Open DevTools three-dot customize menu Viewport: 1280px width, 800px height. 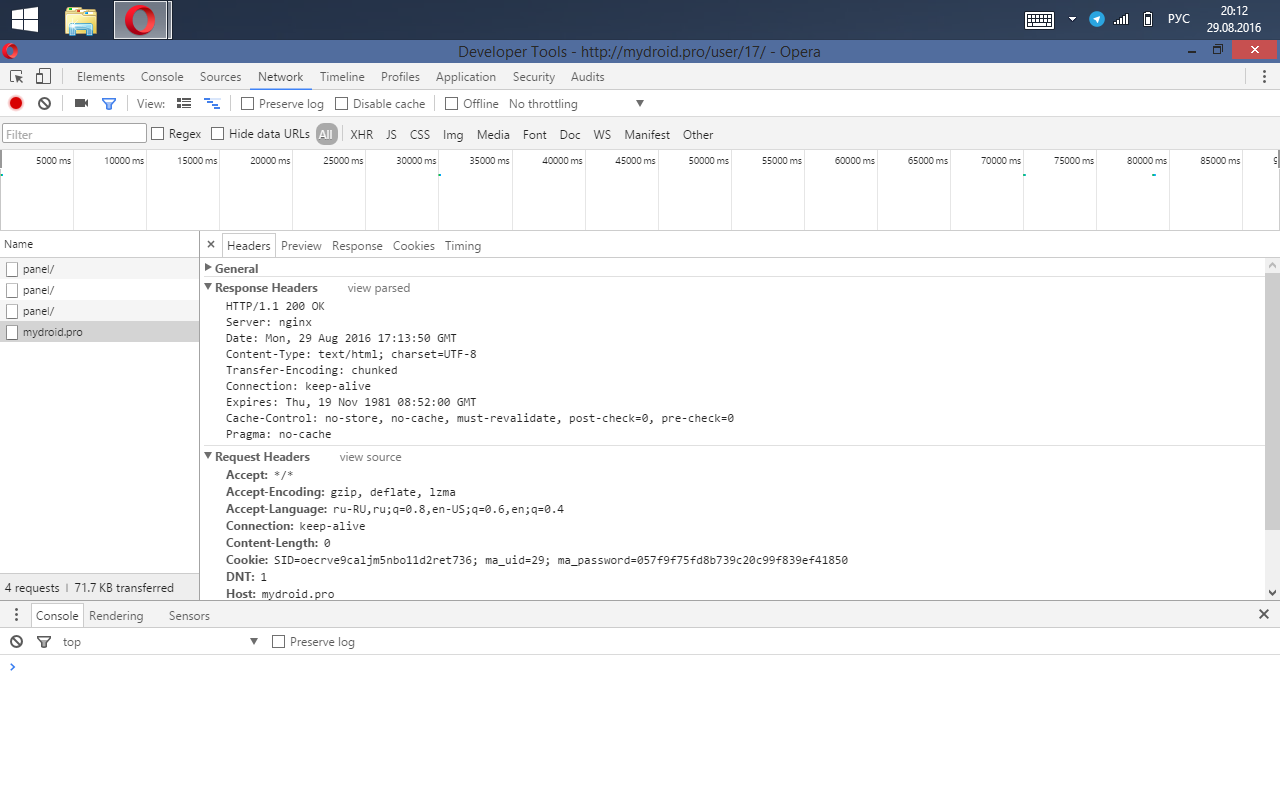pyautogui.click(x=1264, y=77)
